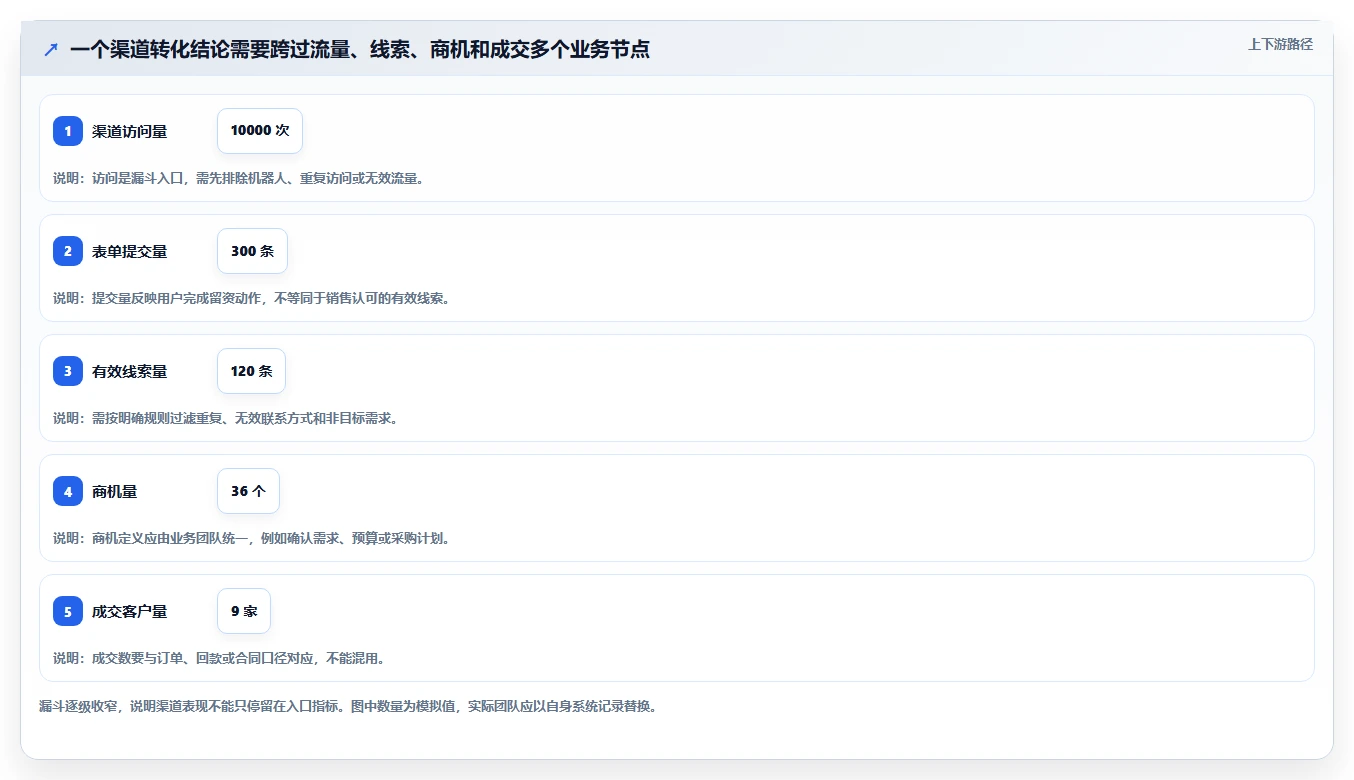Click the step 5 number badge
The image size is (1354, 780).
pos(68,611)
